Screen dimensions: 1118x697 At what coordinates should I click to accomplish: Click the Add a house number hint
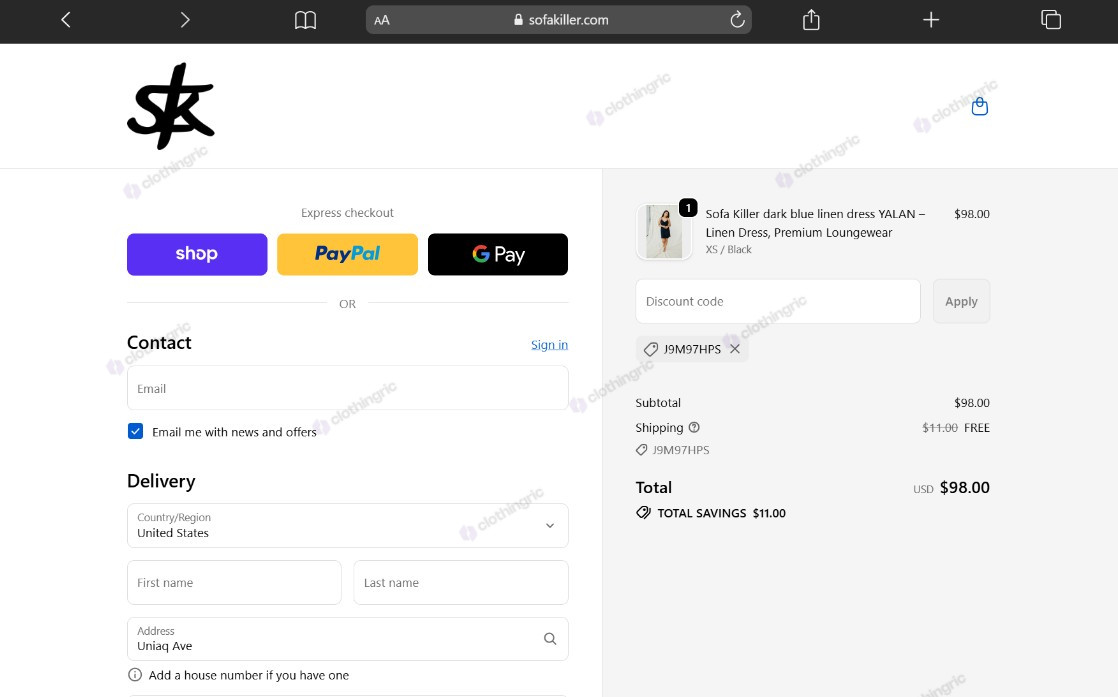[x=249, y=675]
